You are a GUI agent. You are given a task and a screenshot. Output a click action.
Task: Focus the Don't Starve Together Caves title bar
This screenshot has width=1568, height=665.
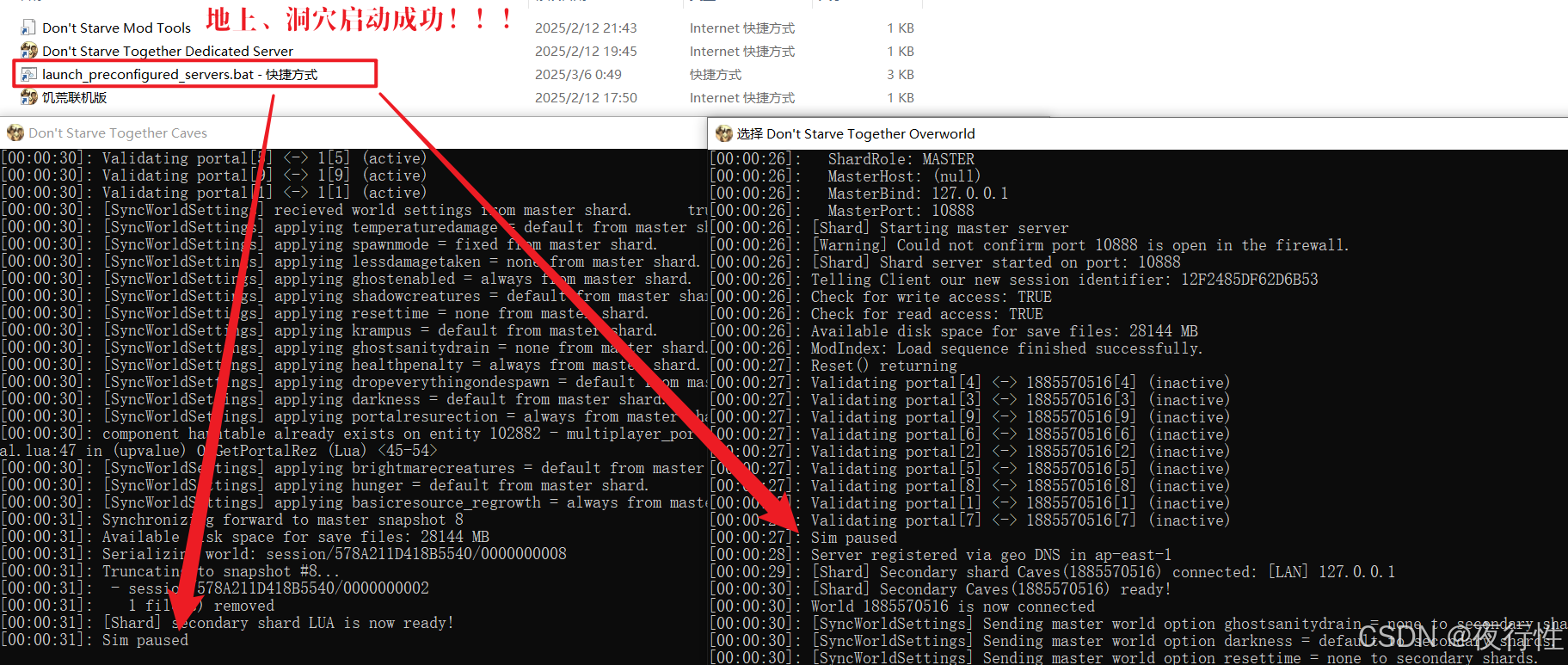tap(353, 132)
